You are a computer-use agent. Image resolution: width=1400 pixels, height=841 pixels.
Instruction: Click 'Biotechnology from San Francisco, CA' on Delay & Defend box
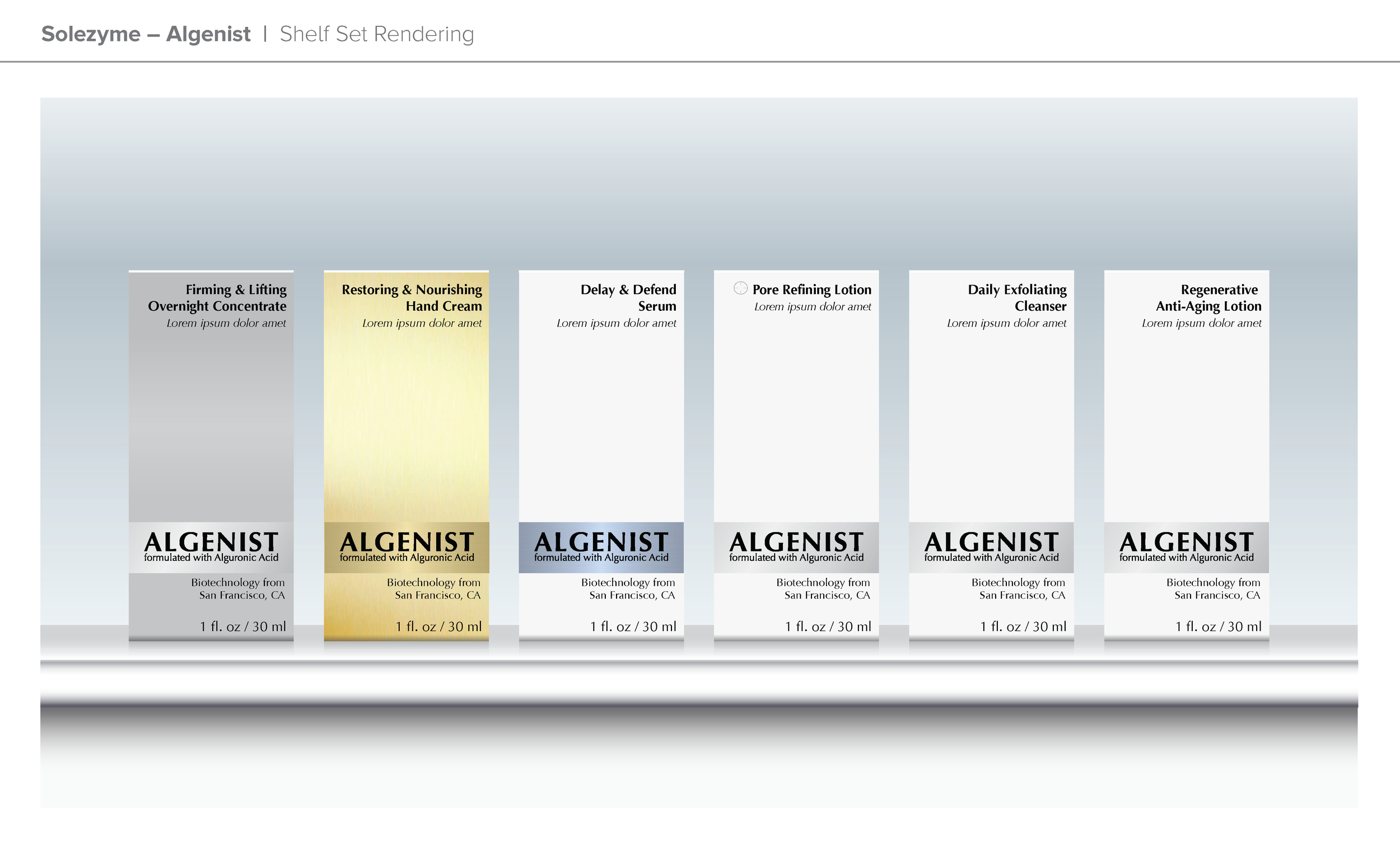(628, 589)
